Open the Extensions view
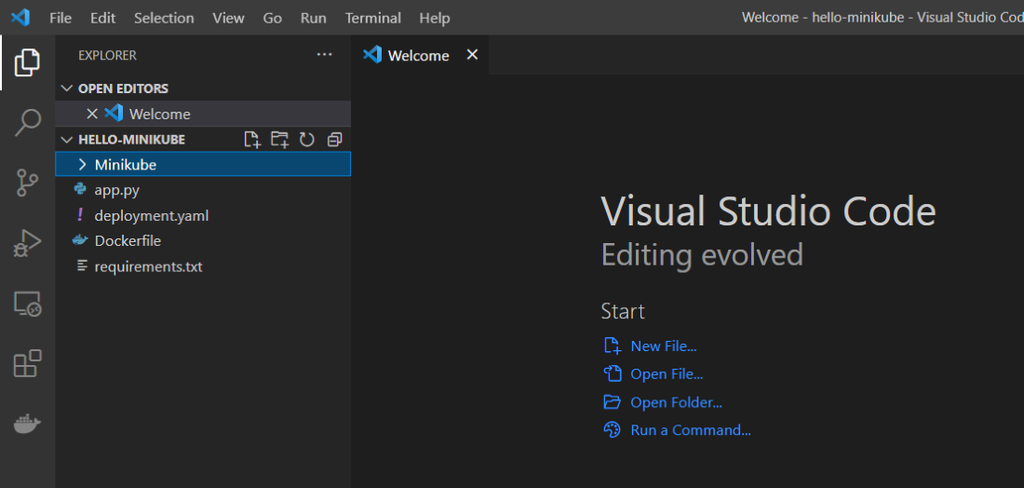The image size is (1024, 488). tap(27, 364)
